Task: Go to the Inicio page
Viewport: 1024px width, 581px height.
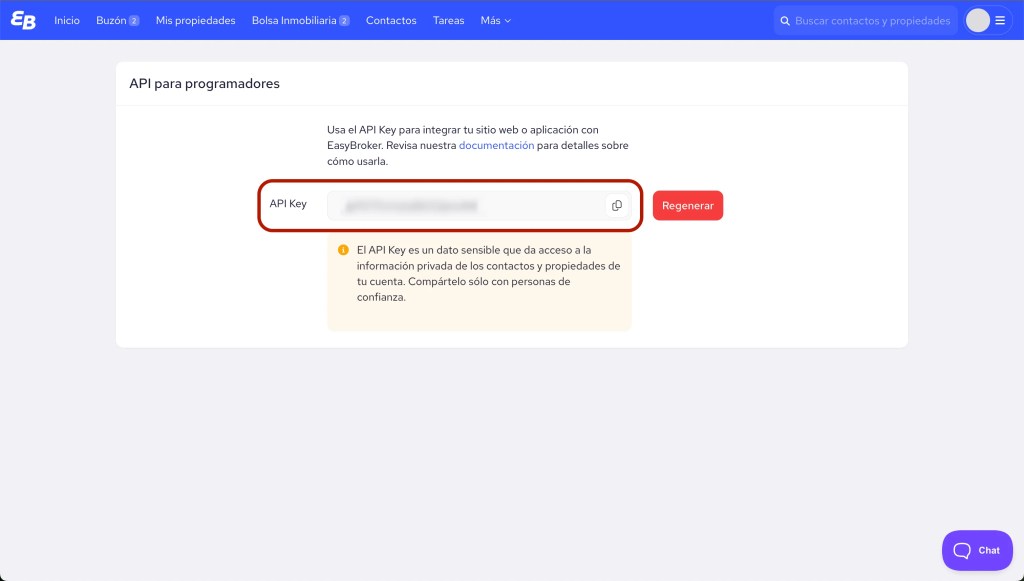Action: [67, 20]
